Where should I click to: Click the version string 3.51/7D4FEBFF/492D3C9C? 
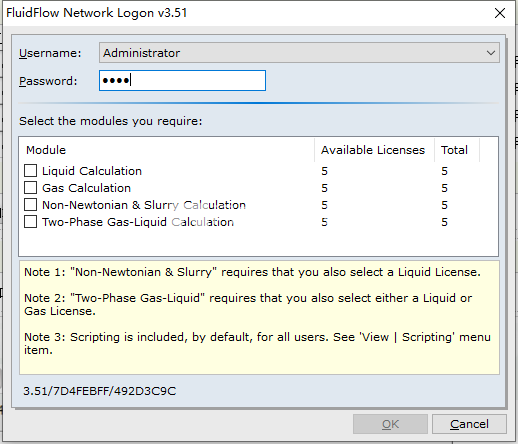[x=100, y=391]
